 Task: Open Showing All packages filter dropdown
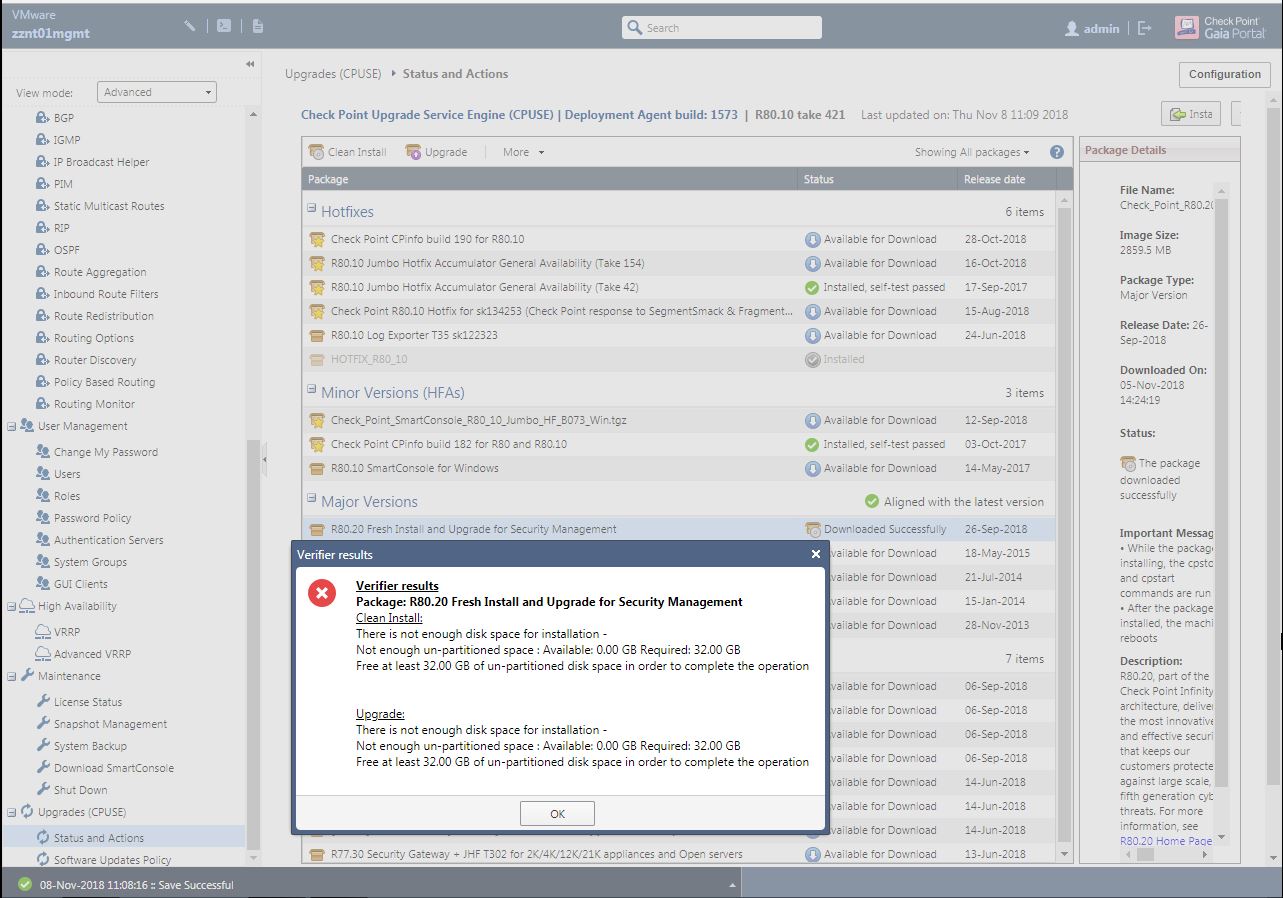pyautogui.click(x=972, y=152)
